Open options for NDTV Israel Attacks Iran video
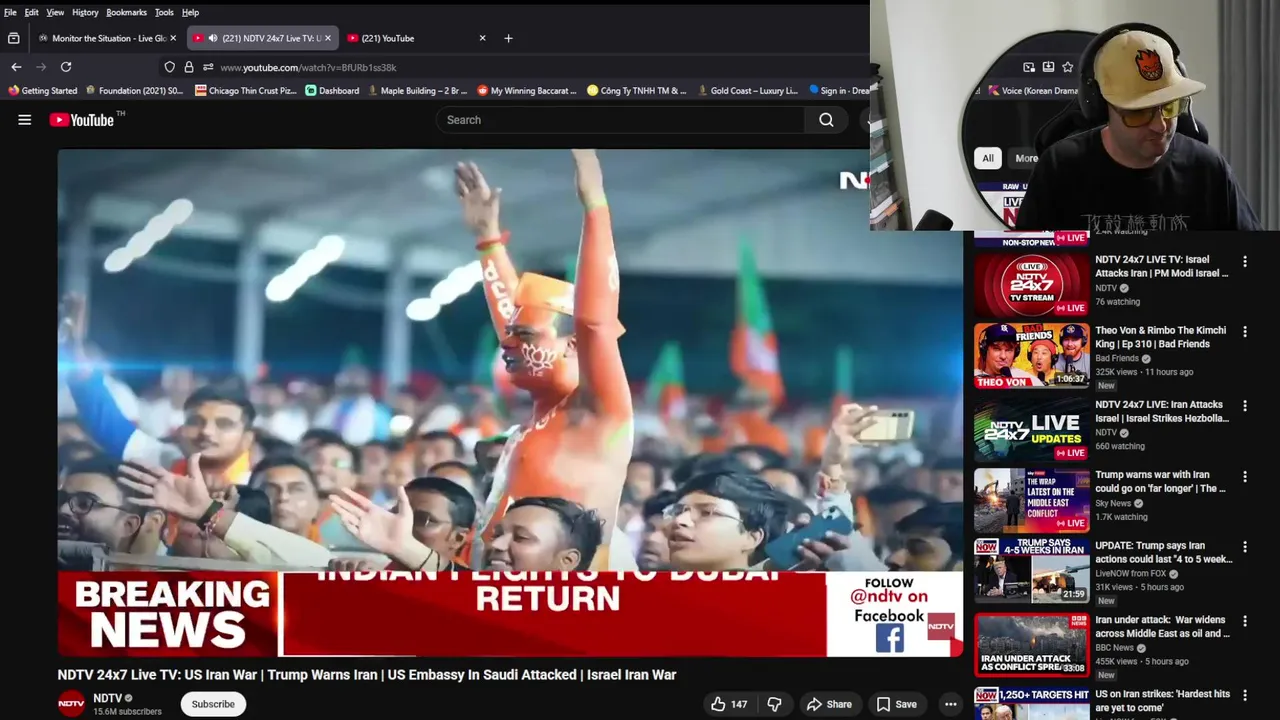Screen dimensions: 1280x720 tap(1245, 262)
